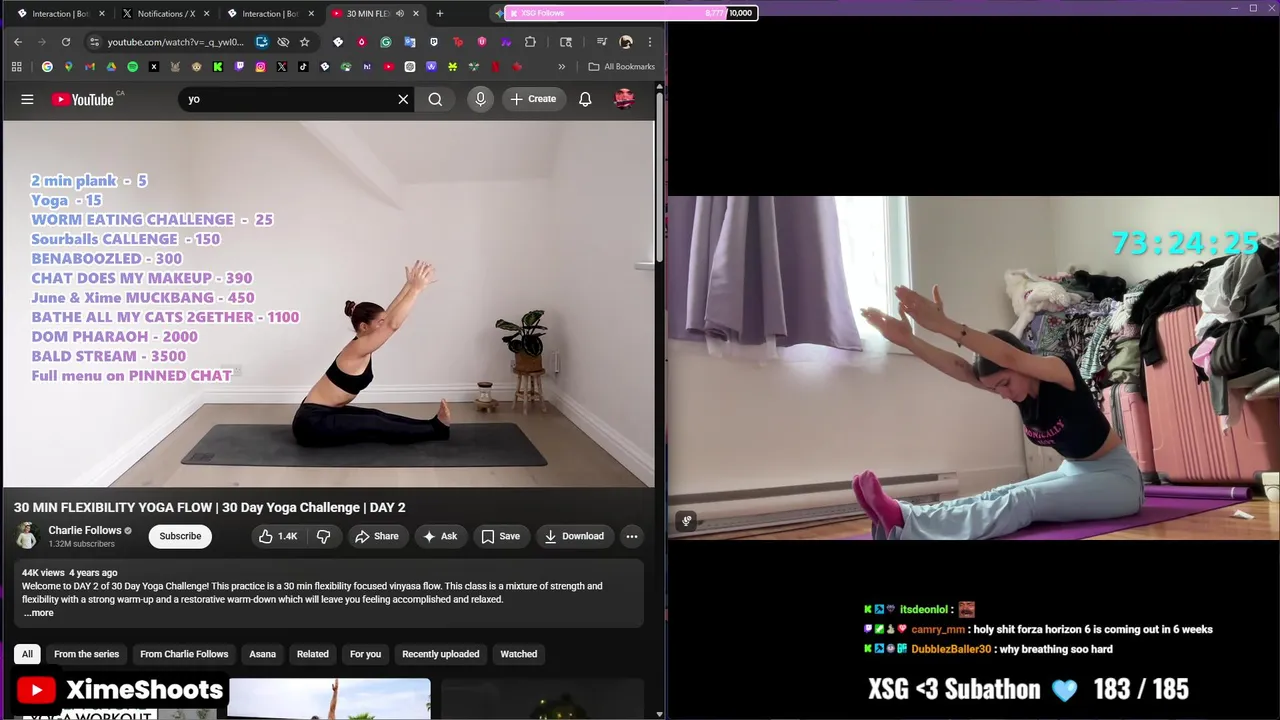Dislike the yoga flow video
This screenshot has width=1280, height=720.
[x=323, y=536]
